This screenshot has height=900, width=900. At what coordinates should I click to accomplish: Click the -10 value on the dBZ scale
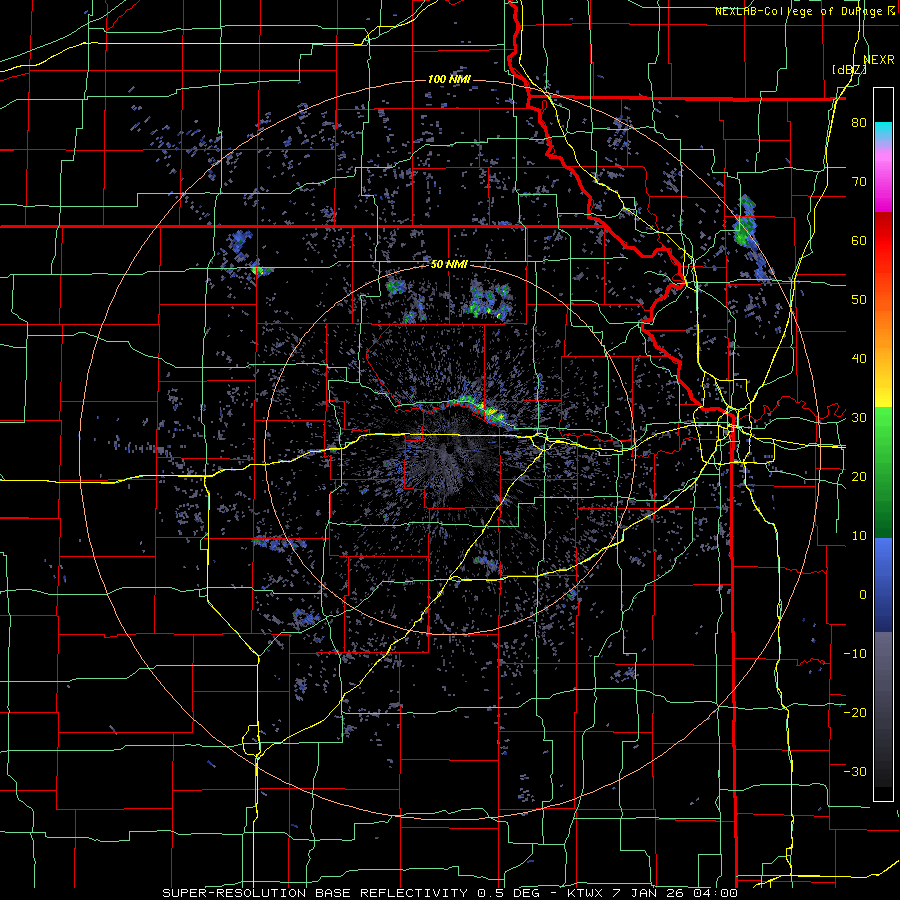pyautogui.click(x=855, y=654)
